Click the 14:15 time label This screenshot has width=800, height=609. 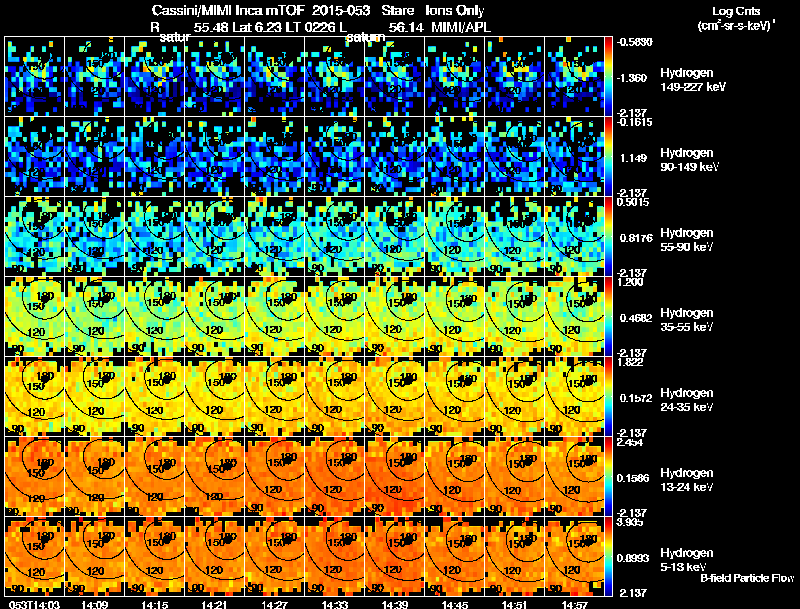click(x=155, y=605)
